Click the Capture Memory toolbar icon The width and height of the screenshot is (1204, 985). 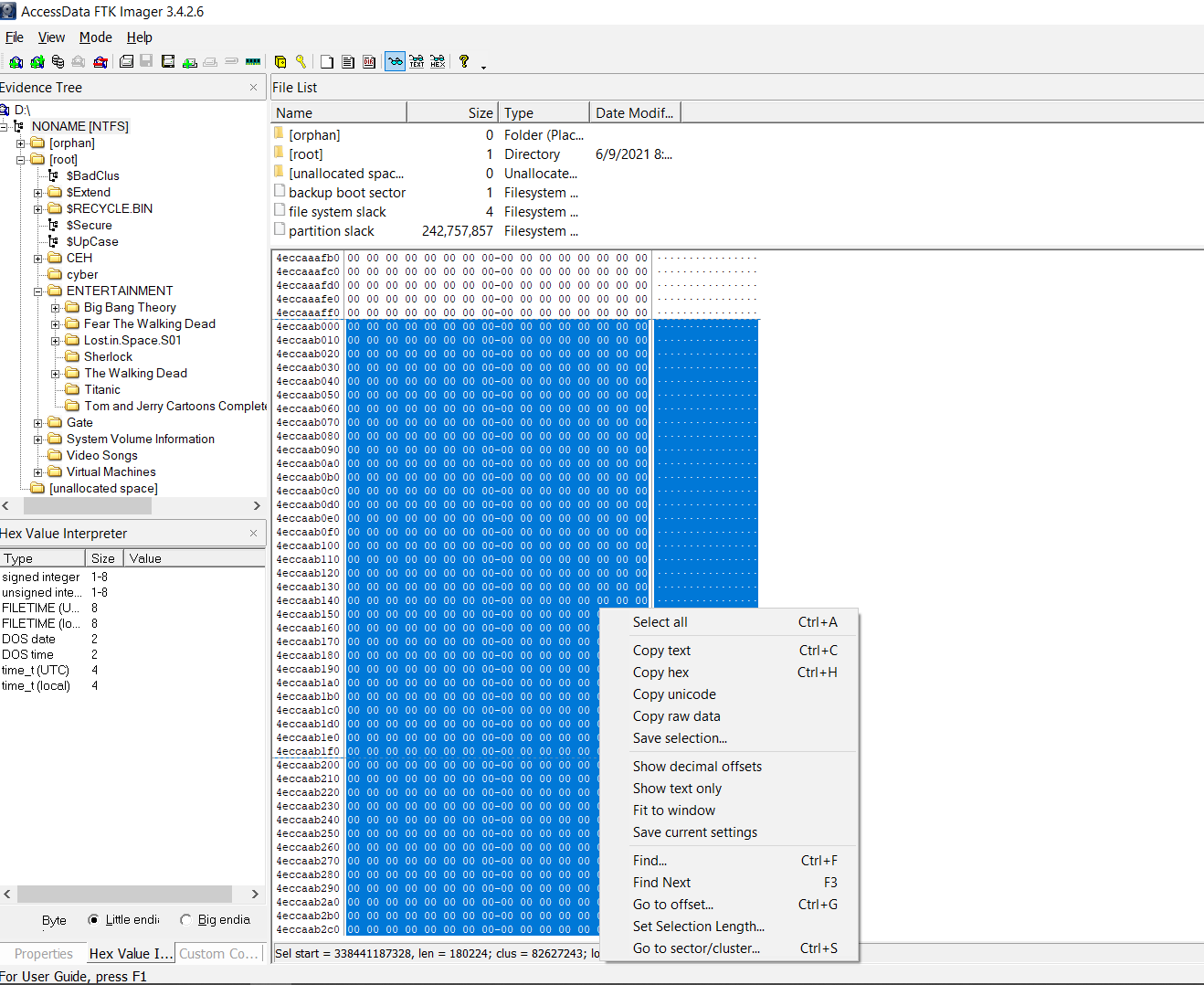[252, 61]
